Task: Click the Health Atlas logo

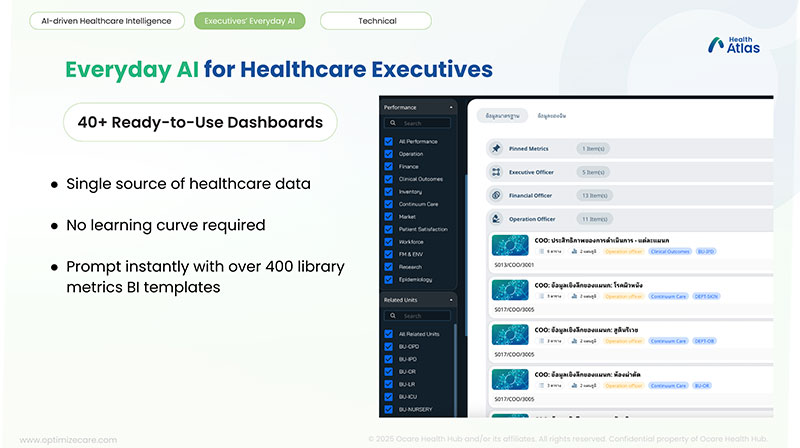Action: (734, 45)
